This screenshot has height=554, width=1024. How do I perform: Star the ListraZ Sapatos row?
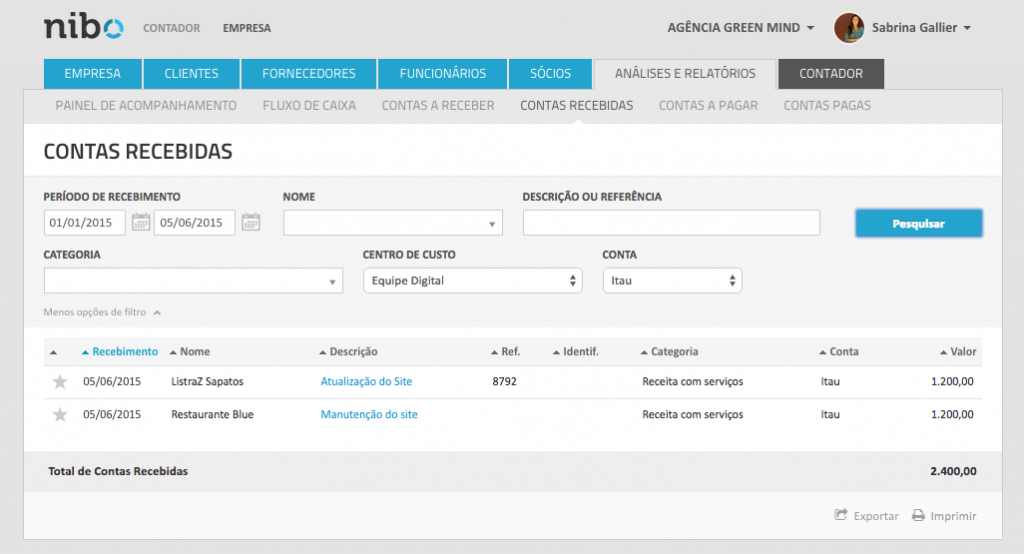click(60, 382)
